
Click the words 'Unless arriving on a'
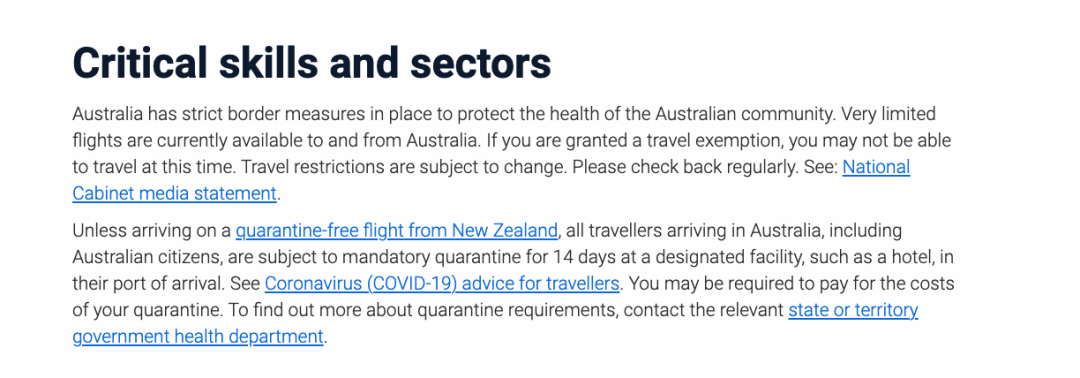pyautogui.click(x=152, y=230)
